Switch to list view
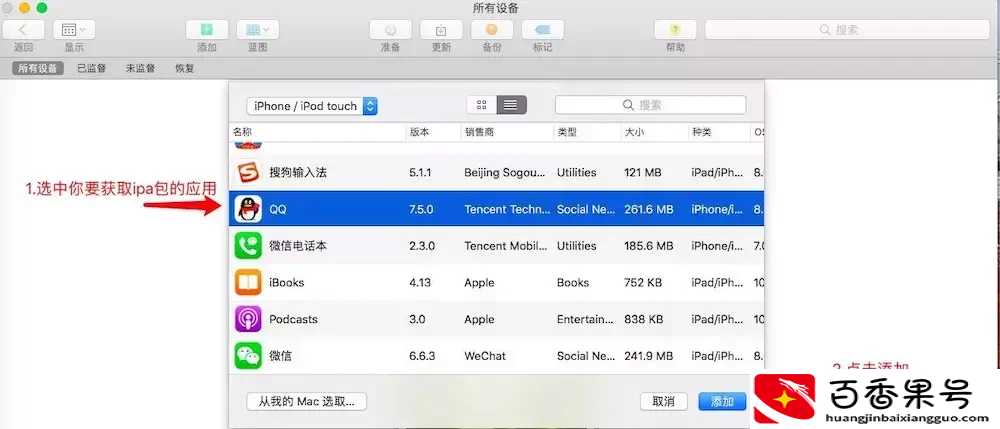The image size is (1000, 429). point(511,105)
